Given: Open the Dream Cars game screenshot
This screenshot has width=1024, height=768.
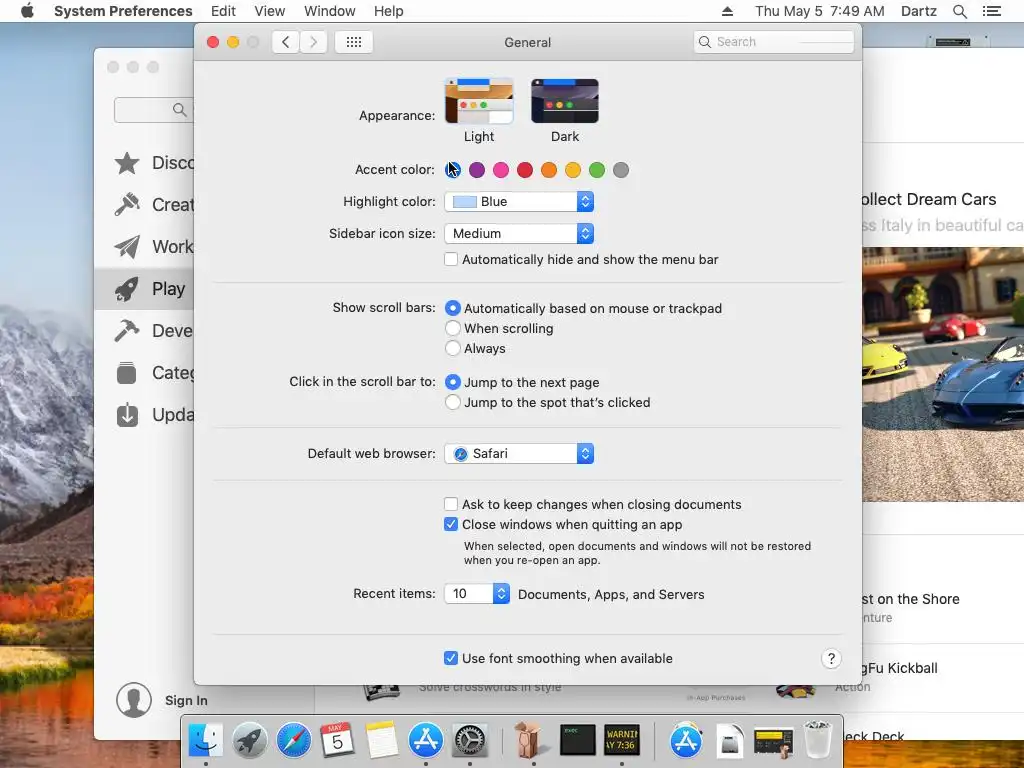Looking at the screenshot, I should pos(943,374).
